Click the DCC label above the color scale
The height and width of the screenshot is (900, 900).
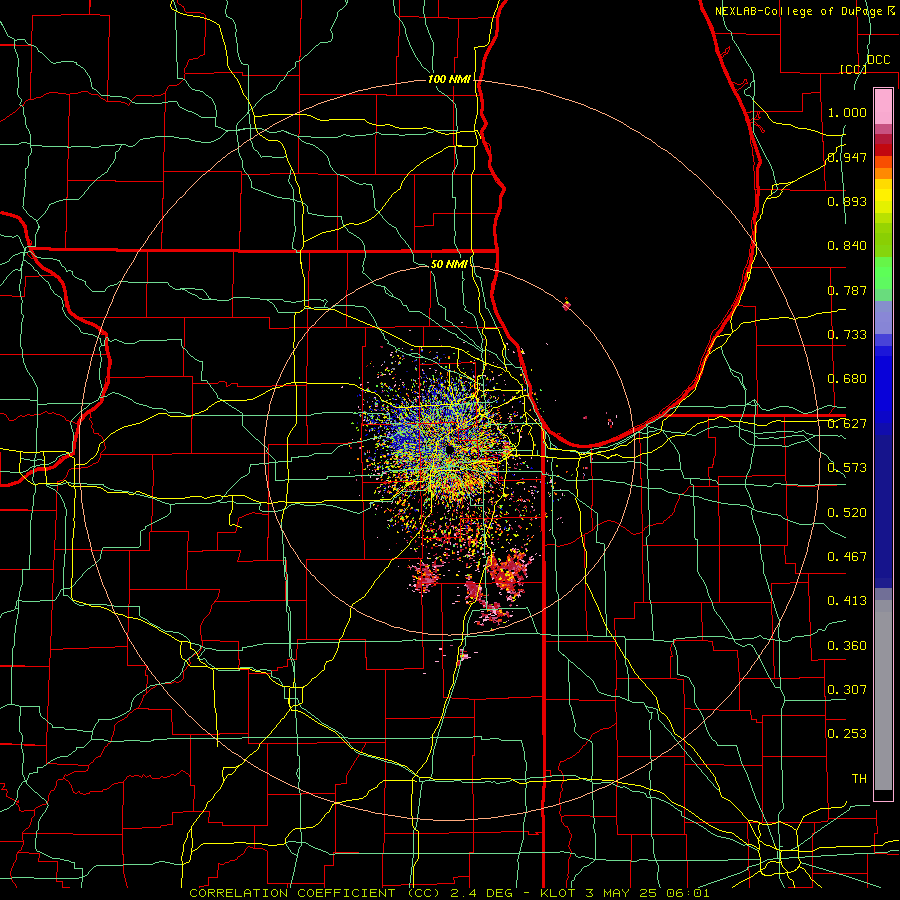[879, 59]
